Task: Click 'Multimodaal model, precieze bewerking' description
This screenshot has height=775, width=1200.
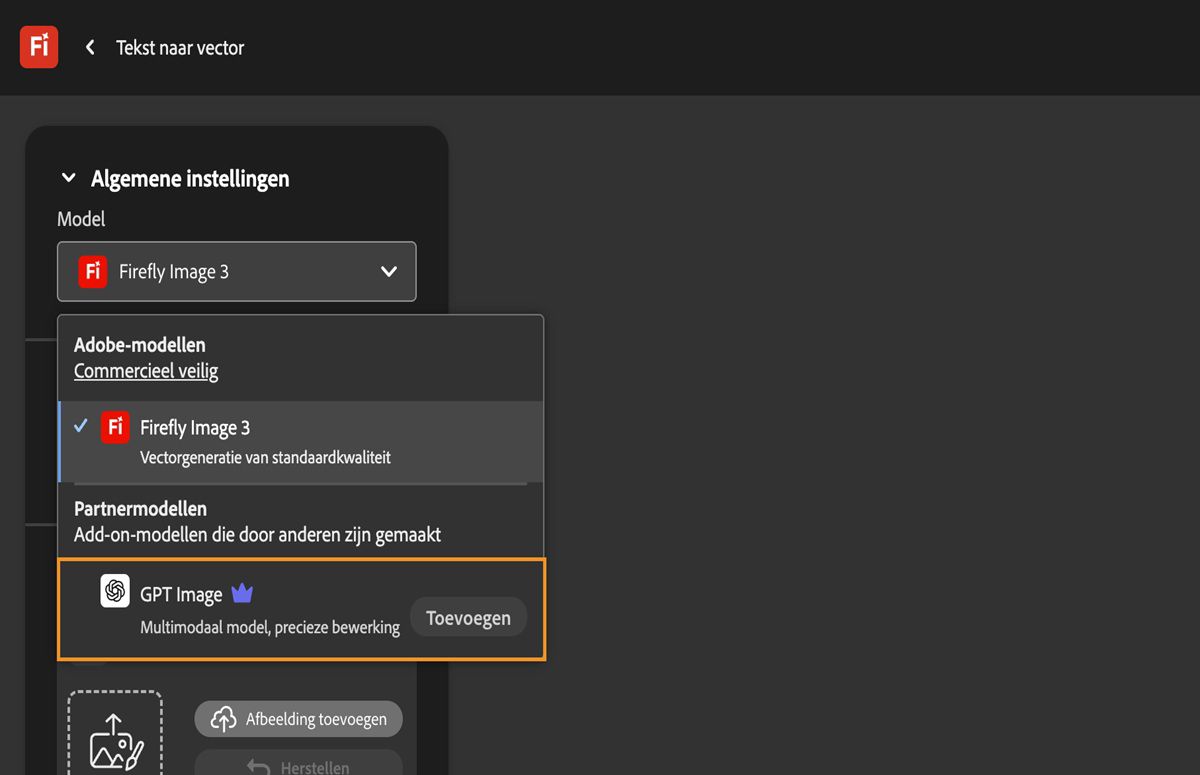Action: (x=270, y=627)
